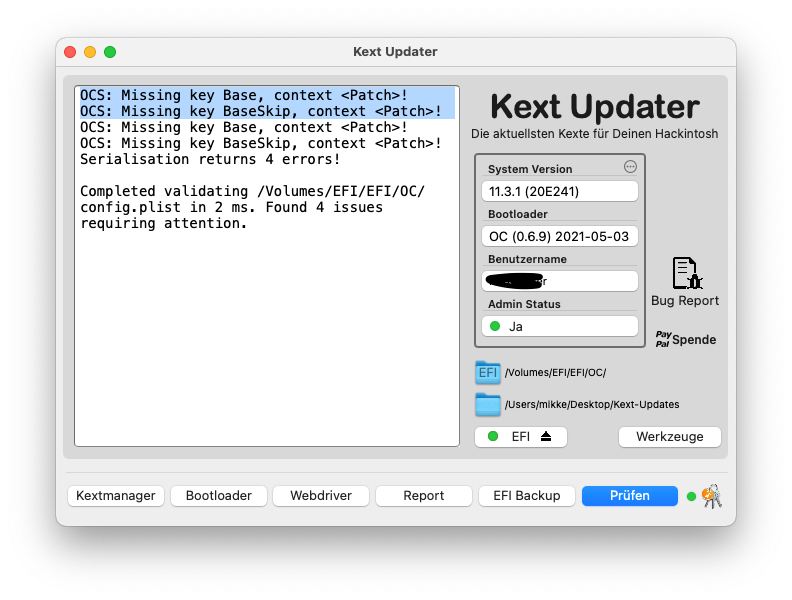Image resolution: width=792 pixels, height=600 pixels.
Task: Click the 'Bootloader' label in info panel
Action: pos(518,214)
